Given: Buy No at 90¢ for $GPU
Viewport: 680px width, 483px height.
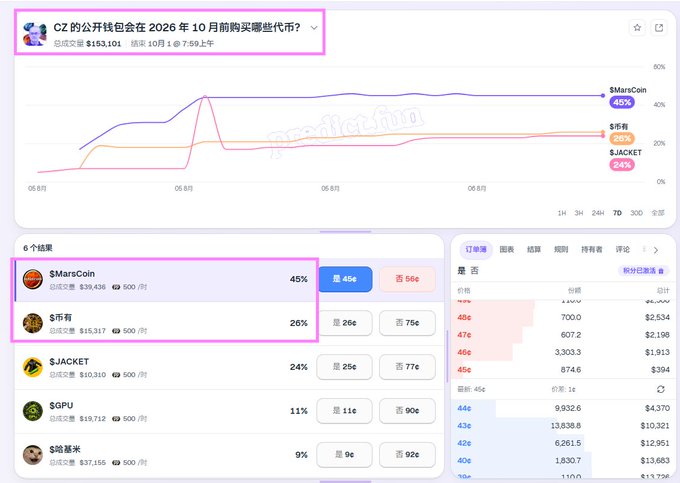Looking at the screenshot, I should pos(407,411).
